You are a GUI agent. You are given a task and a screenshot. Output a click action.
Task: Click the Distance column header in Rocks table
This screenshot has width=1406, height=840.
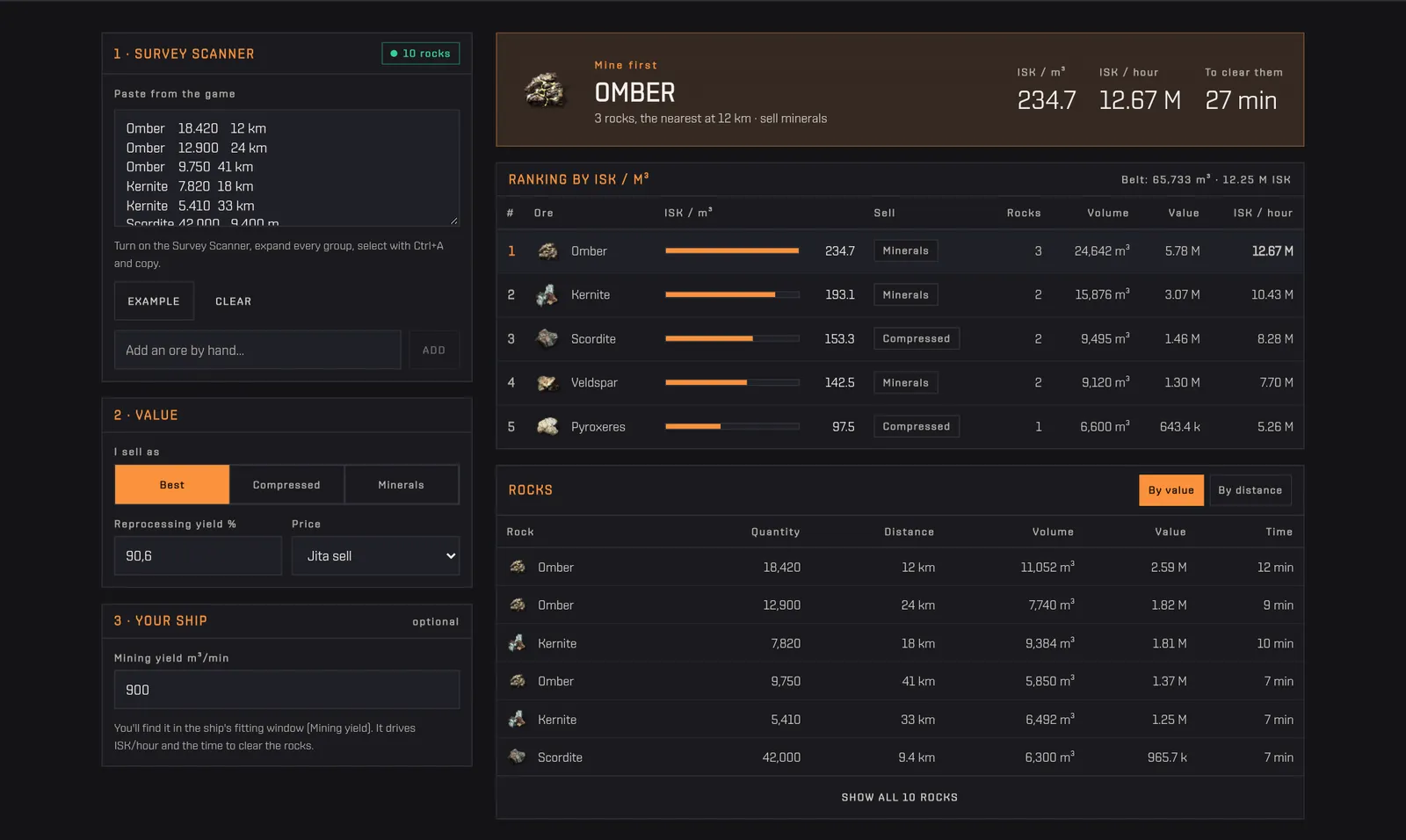click(910, 532)
